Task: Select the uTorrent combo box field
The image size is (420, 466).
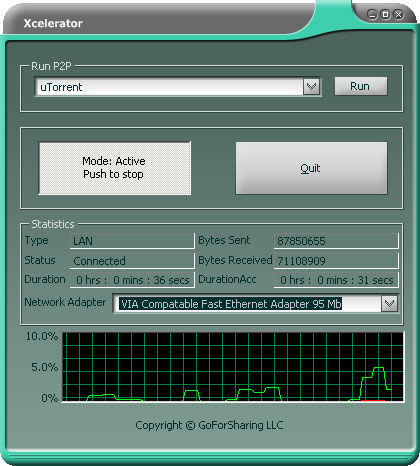Action: (178, 87)
